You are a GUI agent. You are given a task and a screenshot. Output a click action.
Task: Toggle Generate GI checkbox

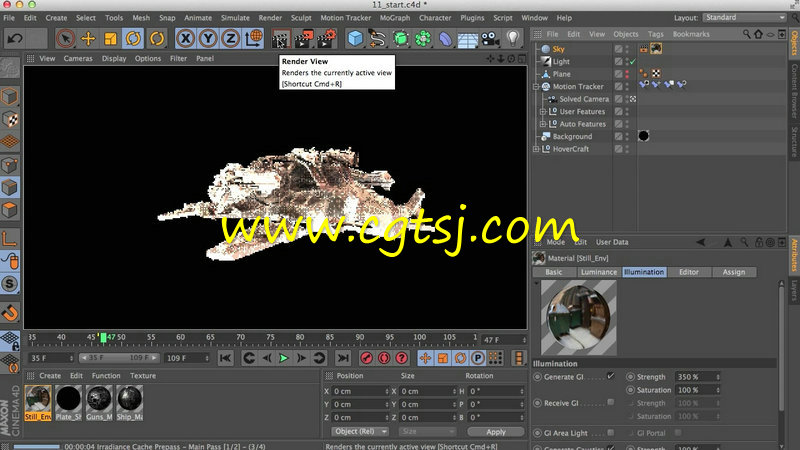point(611,377)
